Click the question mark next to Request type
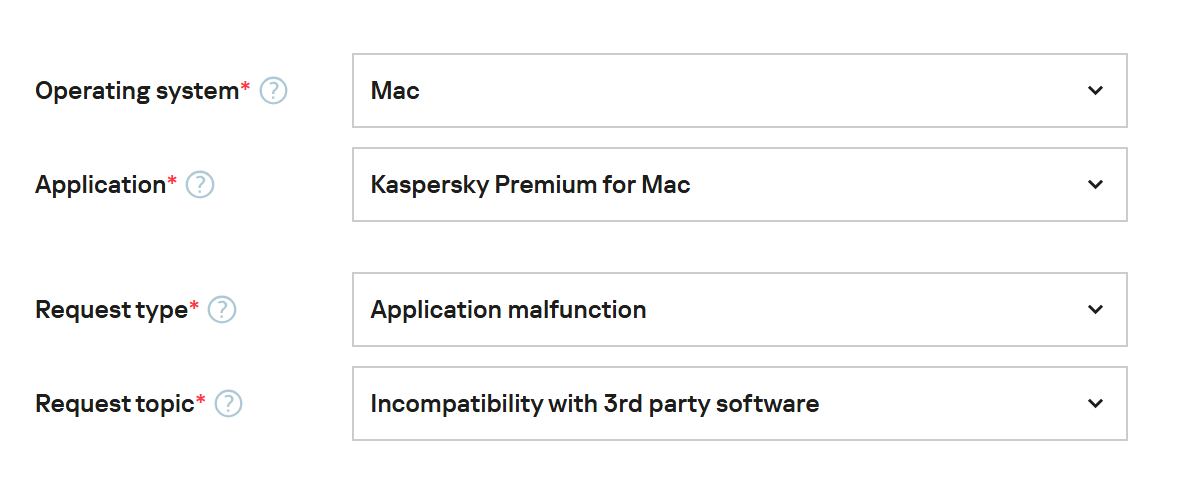This screenshot has width=1177, height=486. (x=222, y=310)
